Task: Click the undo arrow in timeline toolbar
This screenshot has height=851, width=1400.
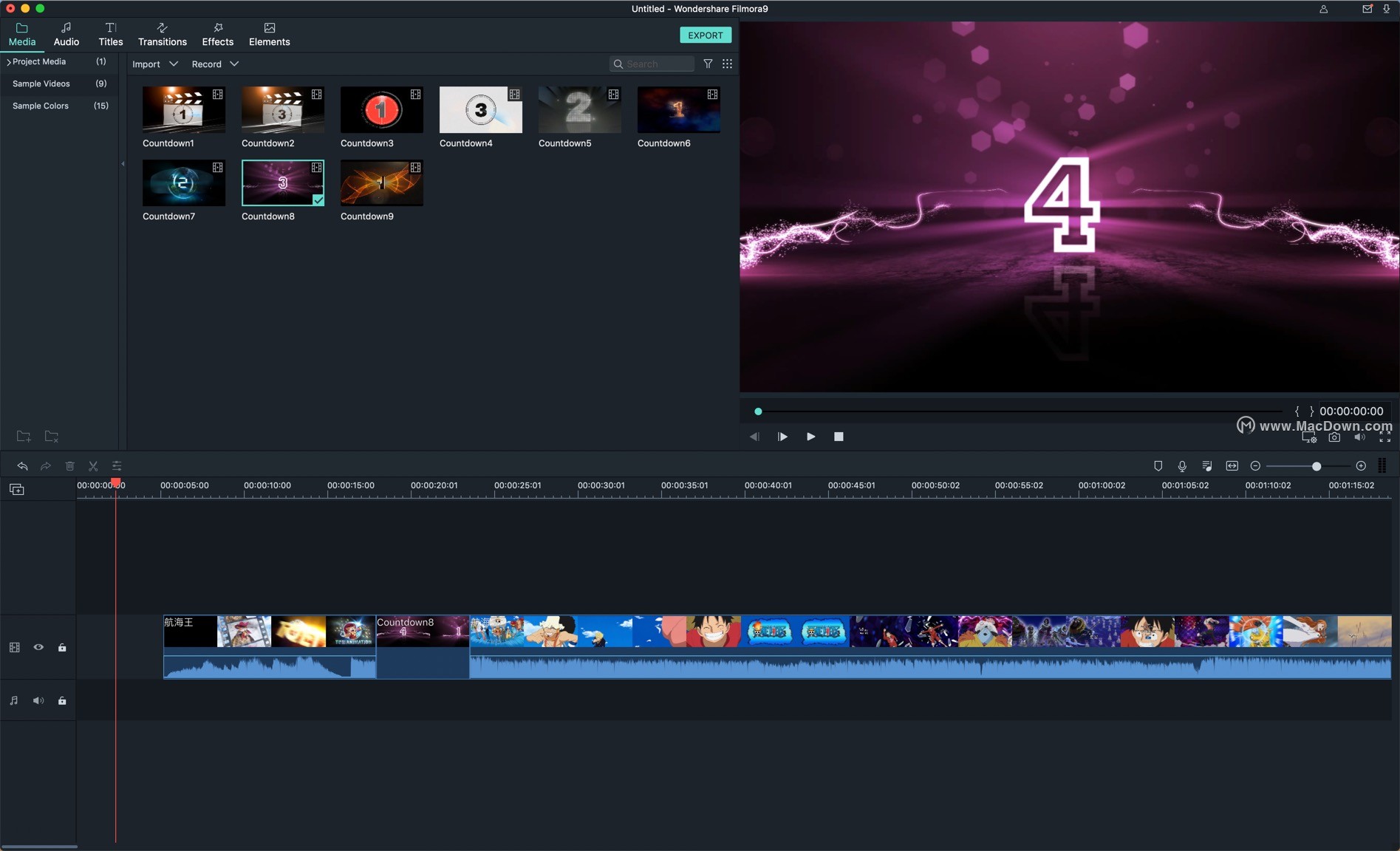Action: click(x=22, y=466)
